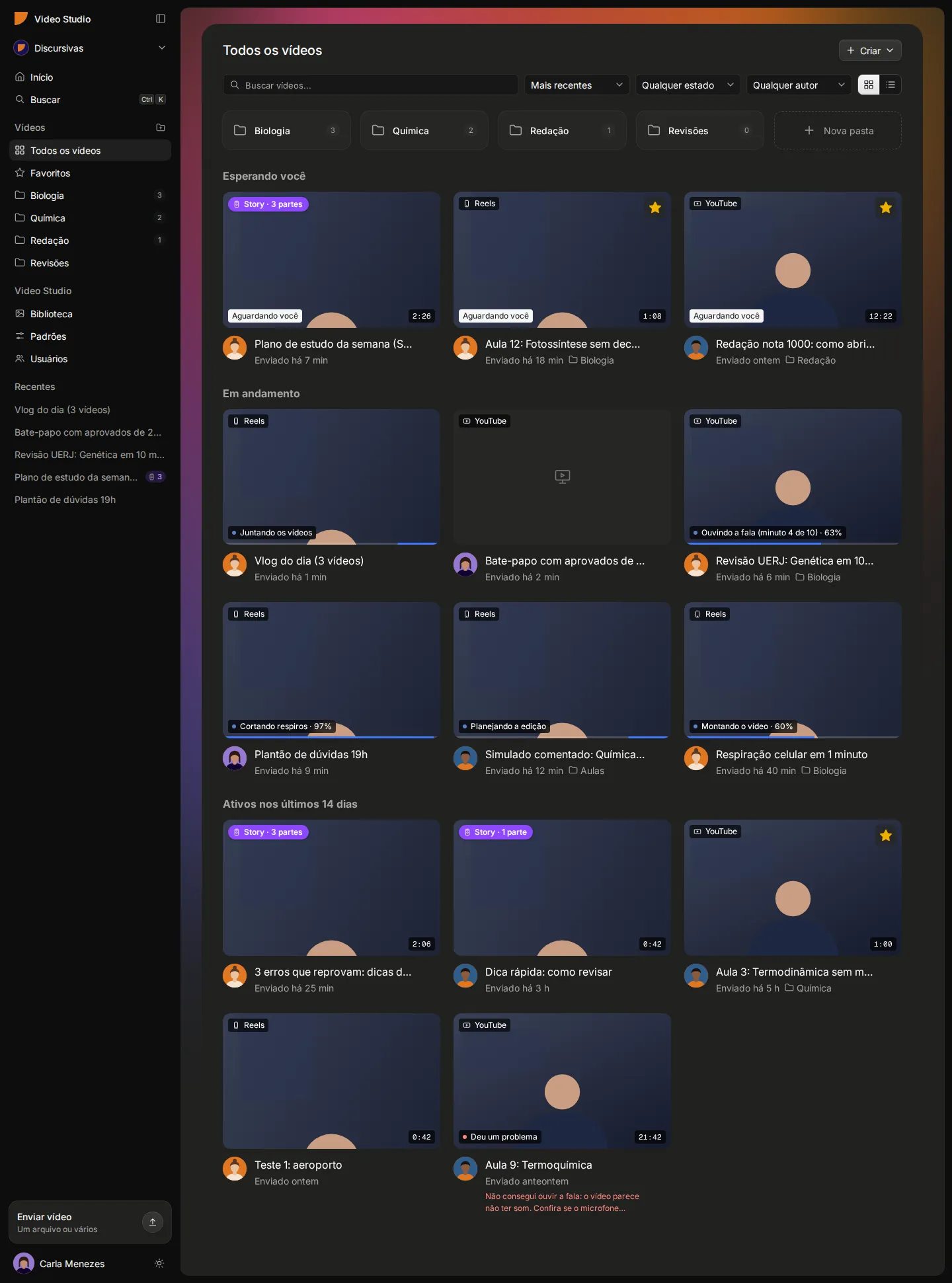This screenshot has height=1283, width=952.
Task: Open Padrões settings in the sidebar
Action: coord(90,336)
